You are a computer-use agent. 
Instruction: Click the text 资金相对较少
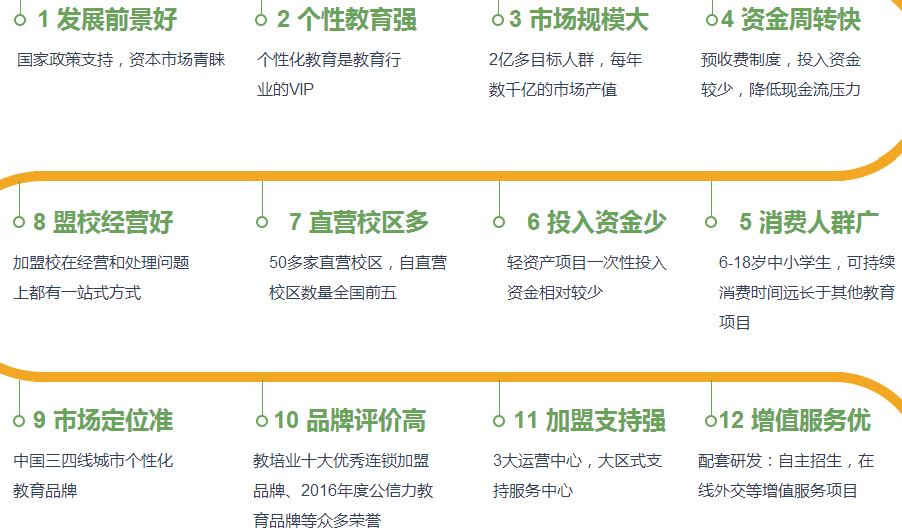[x=555, y=293]
